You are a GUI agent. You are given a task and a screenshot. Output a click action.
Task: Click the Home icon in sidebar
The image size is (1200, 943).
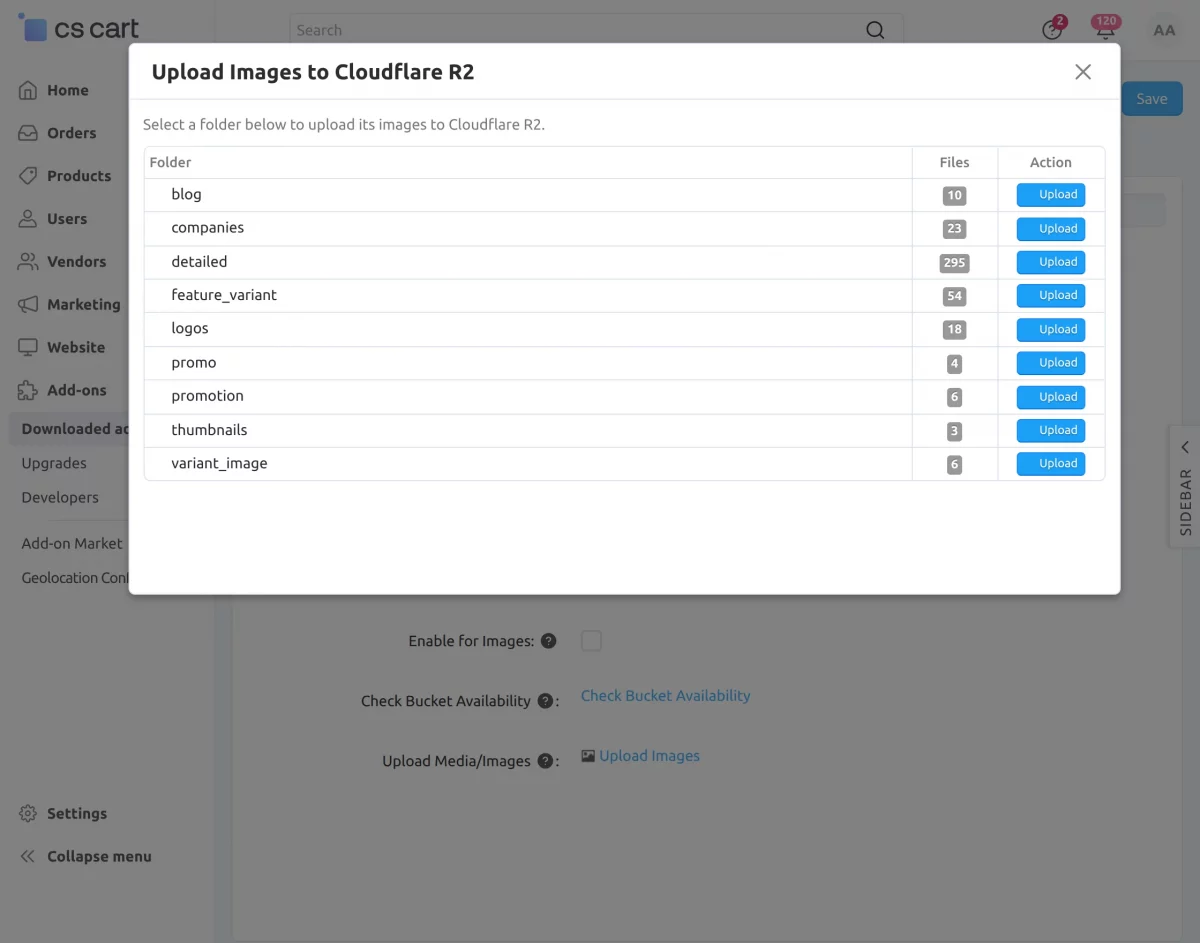28,90
